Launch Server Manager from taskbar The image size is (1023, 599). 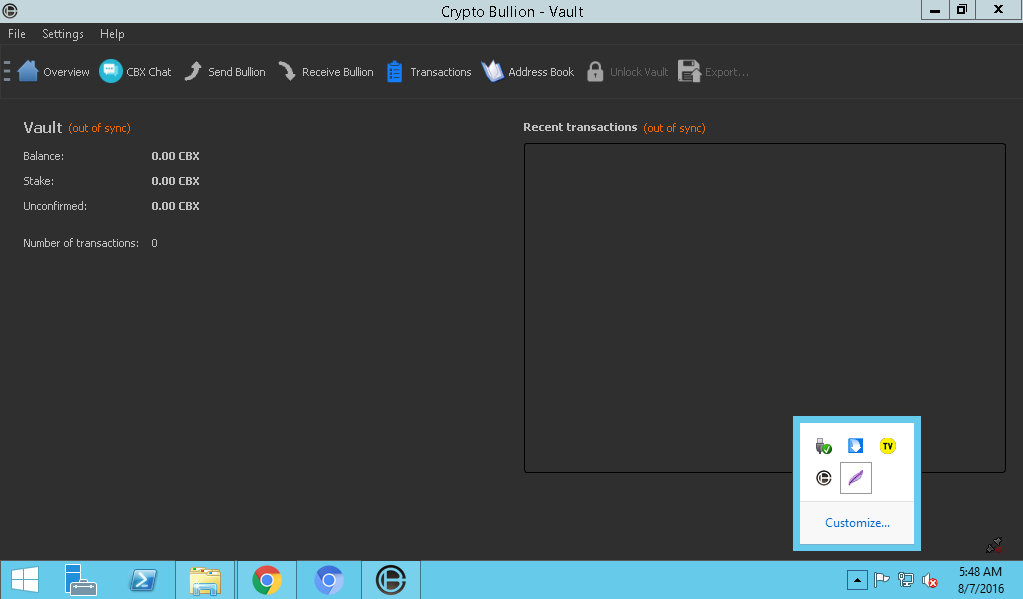click(x=80, y=579)
